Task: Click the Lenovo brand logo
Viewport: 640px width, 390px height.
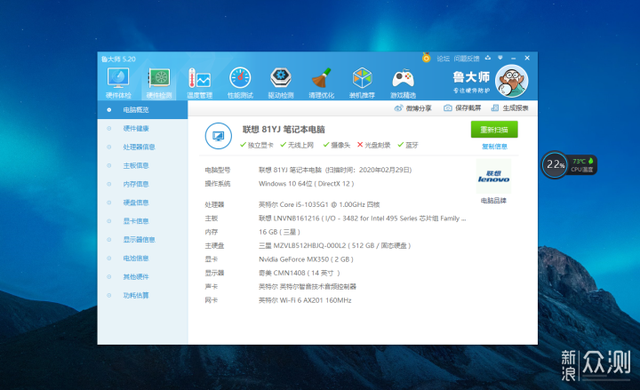Action: pos(493,177)
